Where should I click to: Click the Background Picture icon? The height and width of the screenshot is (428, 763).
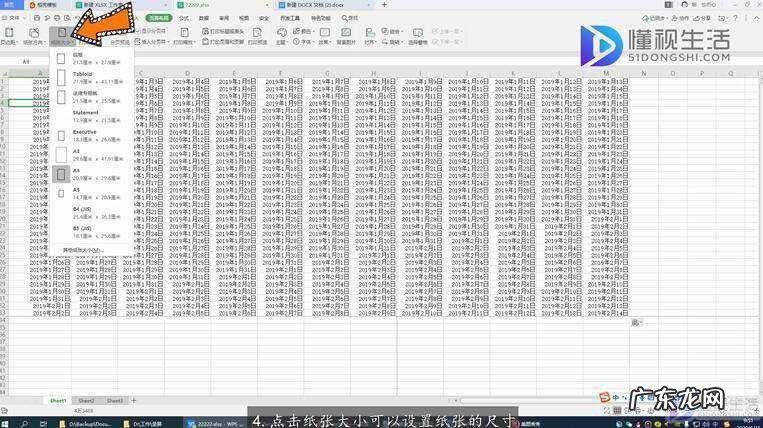pos(346,36)
